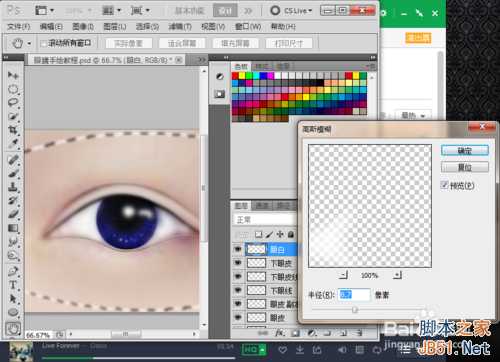Open the 编辑(E) menu

pyautogui.click(x=51, y=26)
